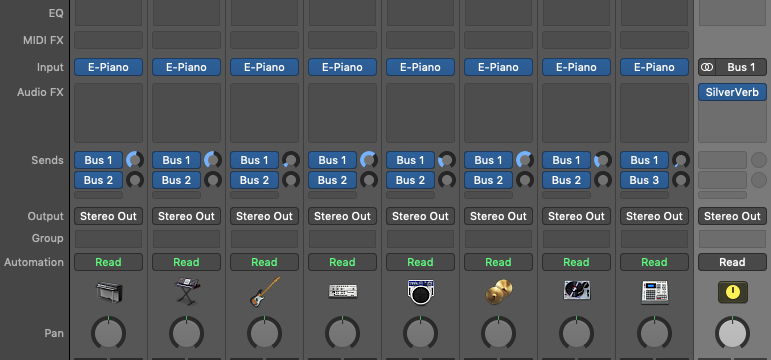Click the electric piano channel strip icon

pos(109,292)
